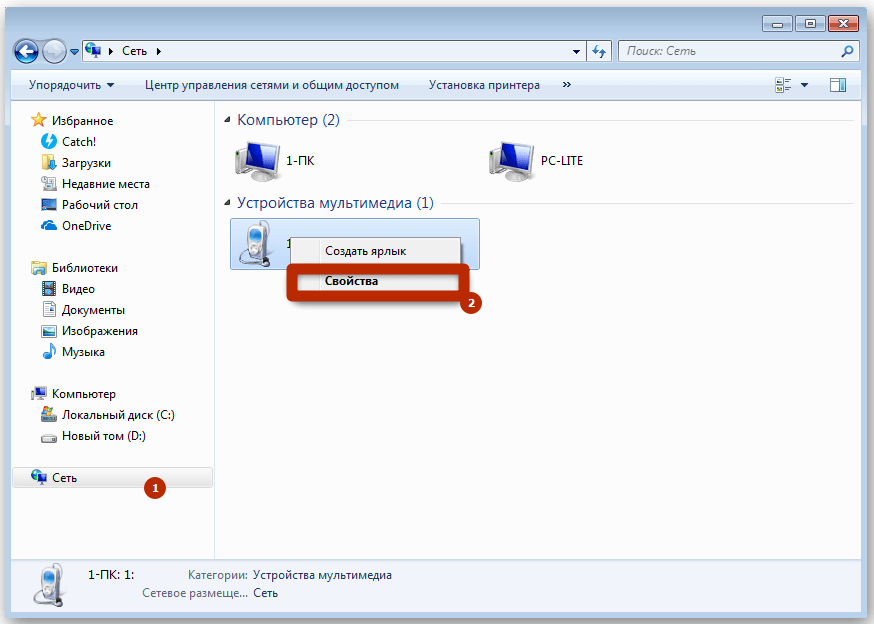Click Центр управления сетями и общим доступом
Screen dimensions: 874x624
click(272, 85)
